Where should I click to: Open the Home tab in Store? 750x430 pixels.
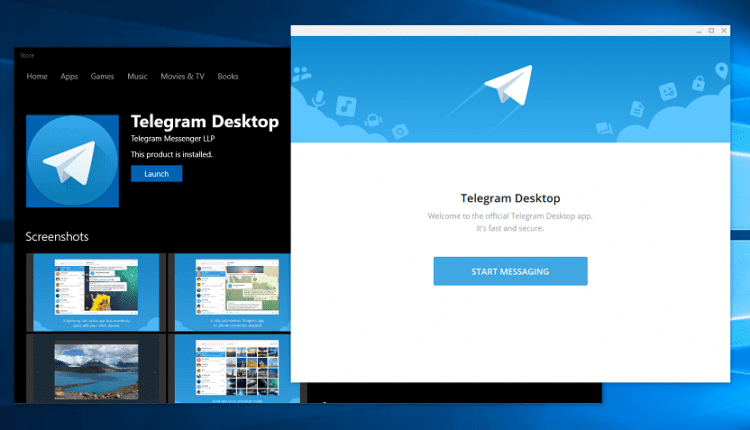[x=37, y=76]
